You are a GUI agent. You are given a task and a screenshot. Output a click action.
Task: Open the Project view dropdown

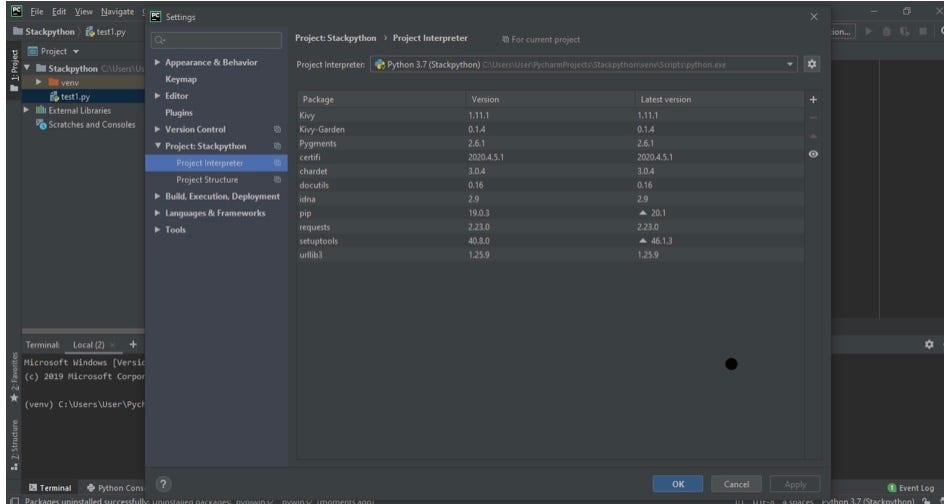pos(76,51)
